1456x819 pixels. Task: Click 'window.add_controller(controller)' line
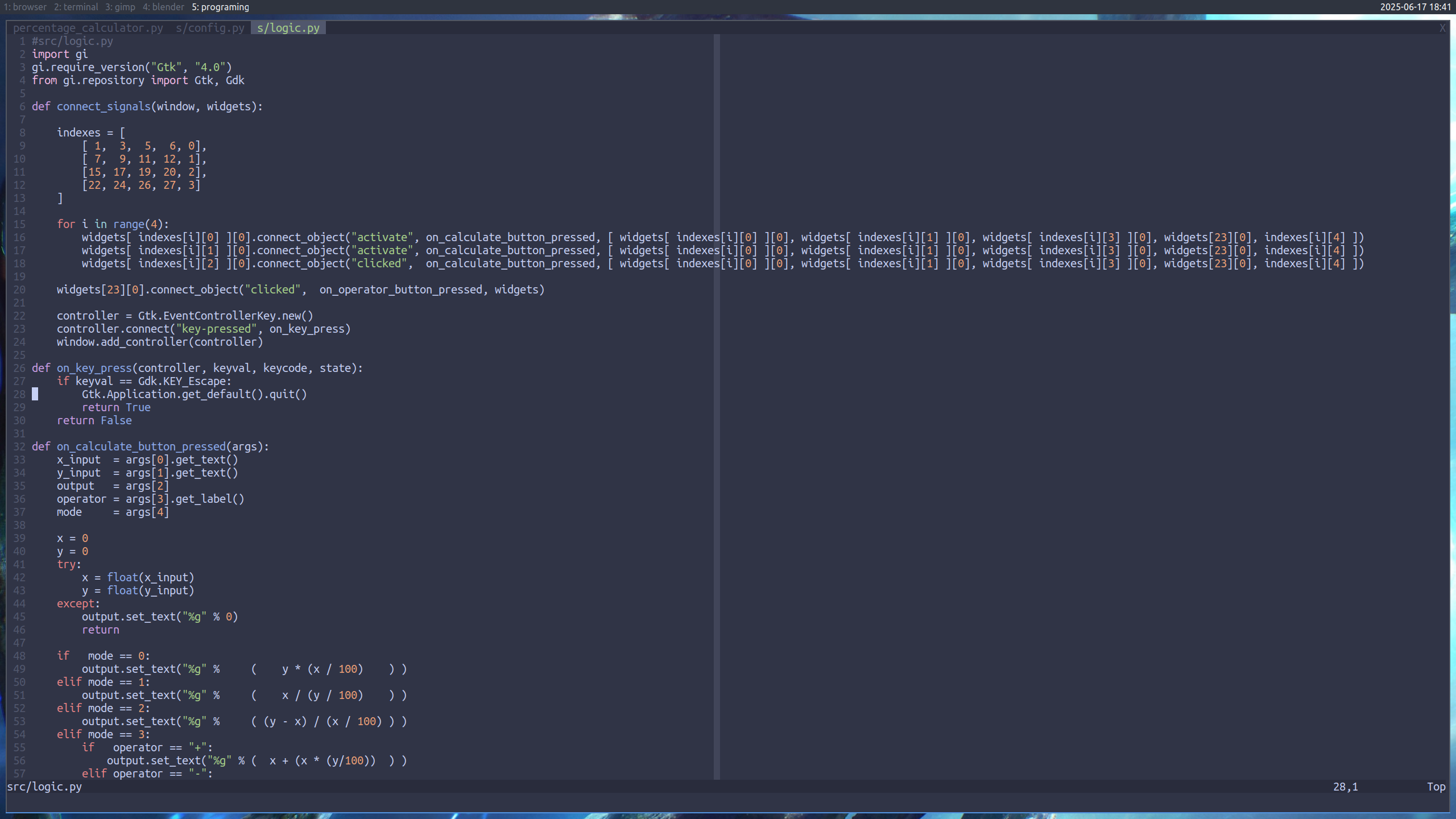pyautogui.click(x=160, y=342)
